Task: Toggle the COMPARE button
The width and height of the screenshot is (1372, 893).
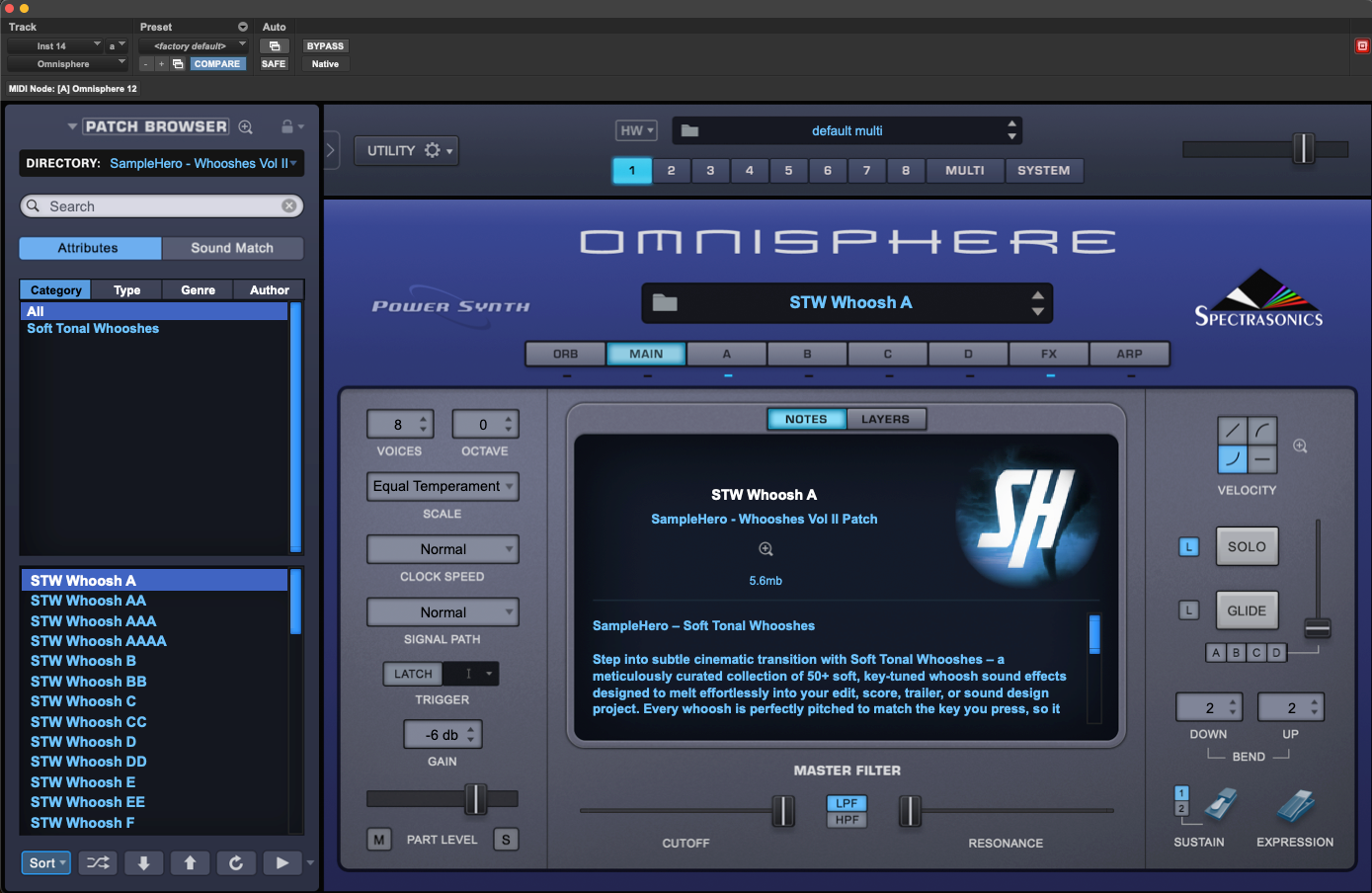Action: tap(217, 64)
